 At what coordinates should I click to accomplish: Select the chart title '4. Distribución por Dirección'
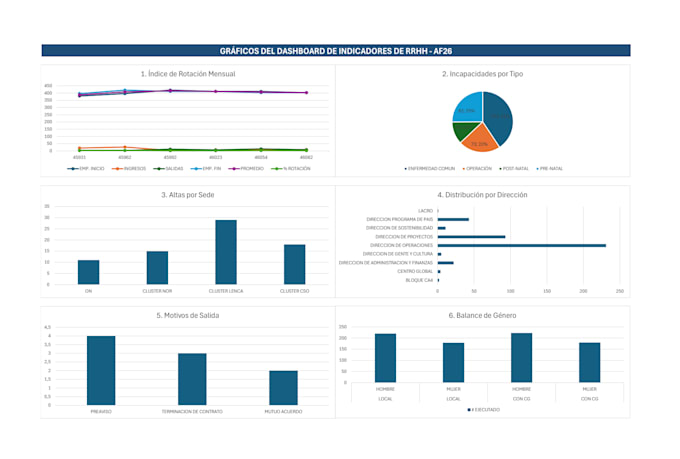(x=482, y=195)
